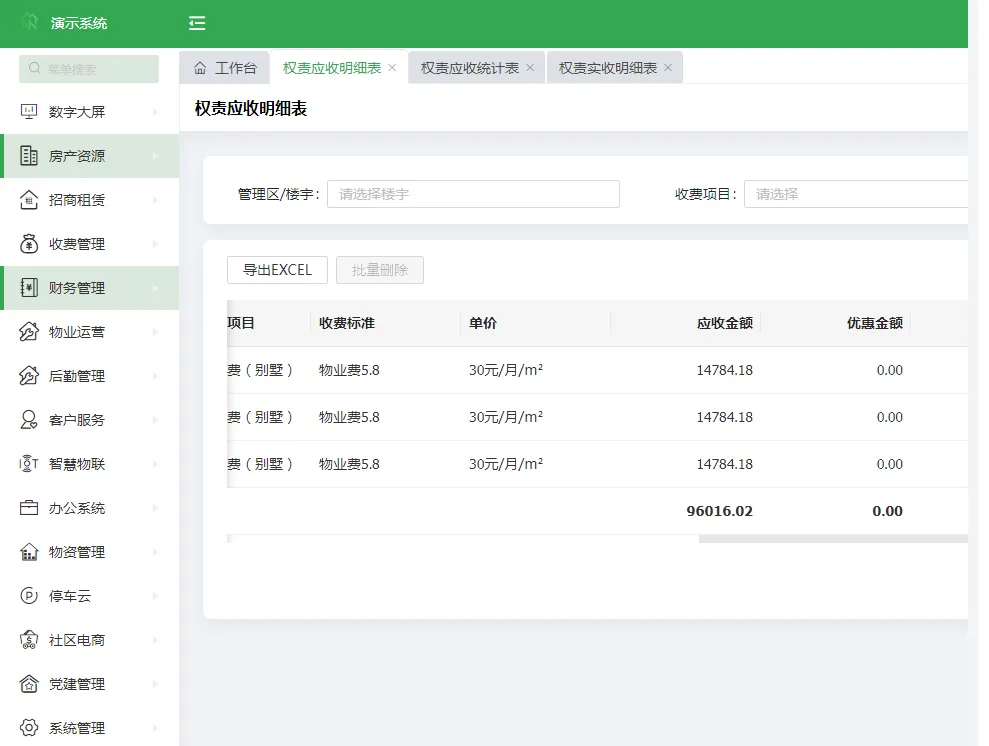Open the 物资管理 menu label
Image resolution: width=989 pixels, height=746 pixels.
point(77,552)
